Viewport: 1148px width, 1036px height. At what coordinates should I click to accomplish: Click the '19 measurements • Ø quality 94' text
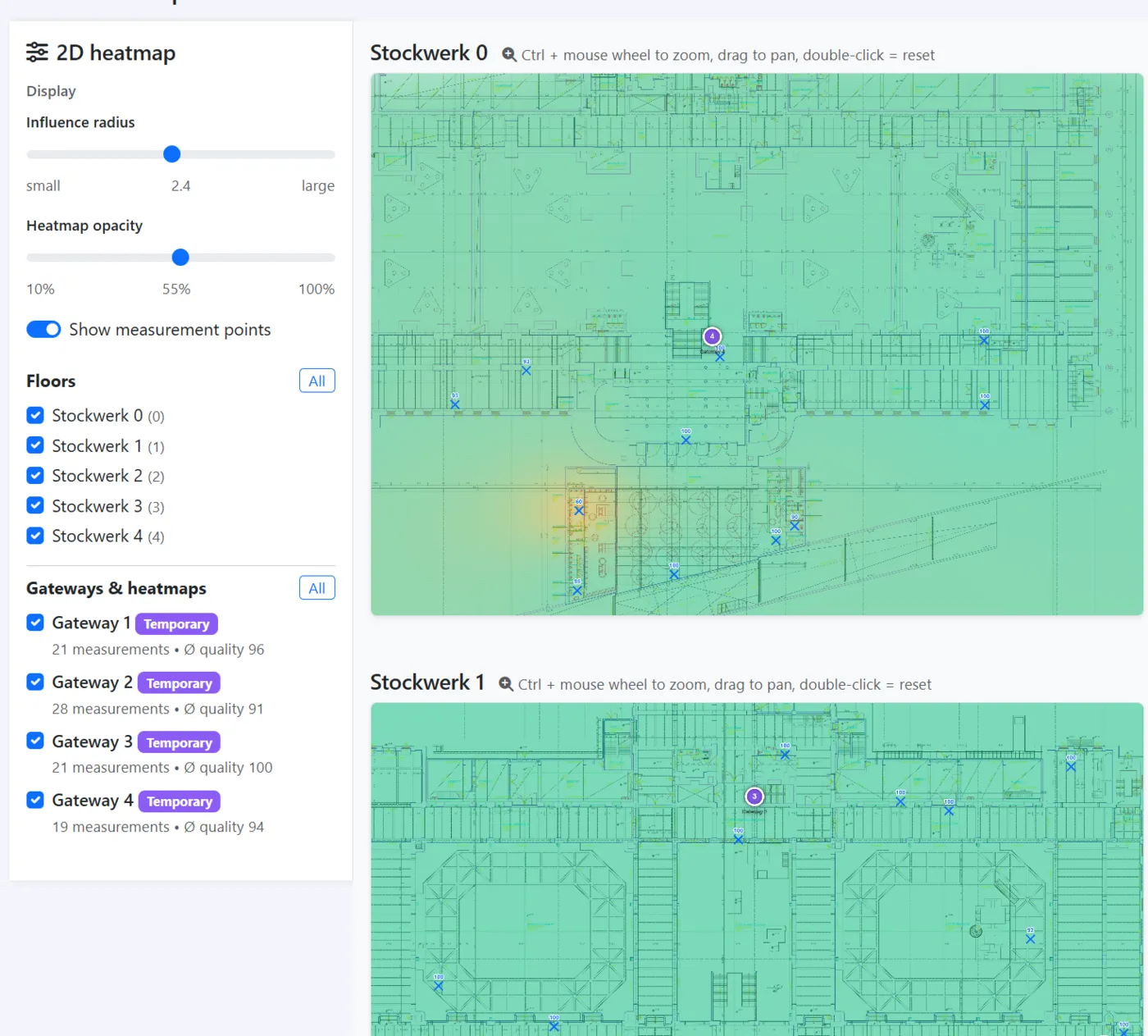point(158,827)
